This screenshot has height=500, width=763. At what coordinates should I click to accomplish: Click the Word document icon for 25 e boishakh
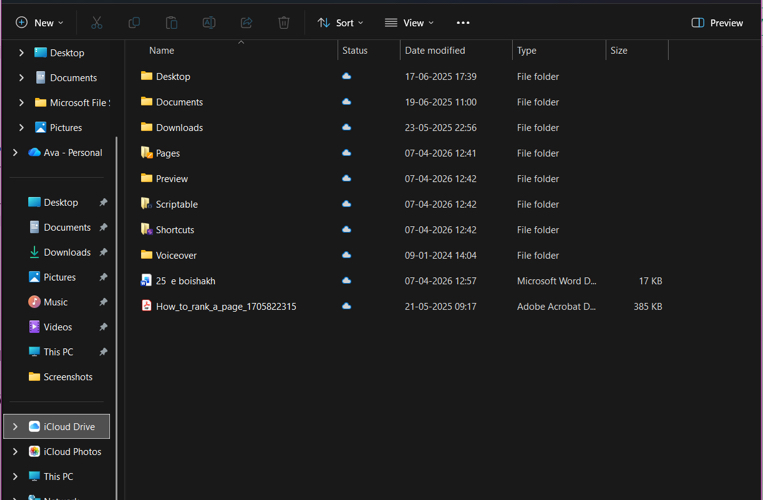pos(146,281)
